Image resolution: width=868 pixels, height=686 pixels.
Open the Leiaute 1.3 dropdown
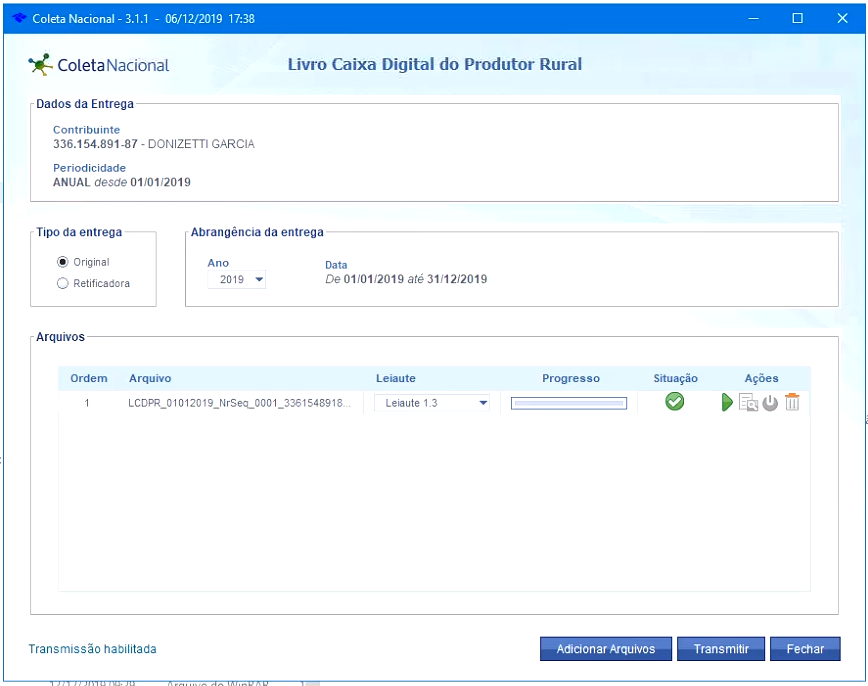click(x=432, y=403)
